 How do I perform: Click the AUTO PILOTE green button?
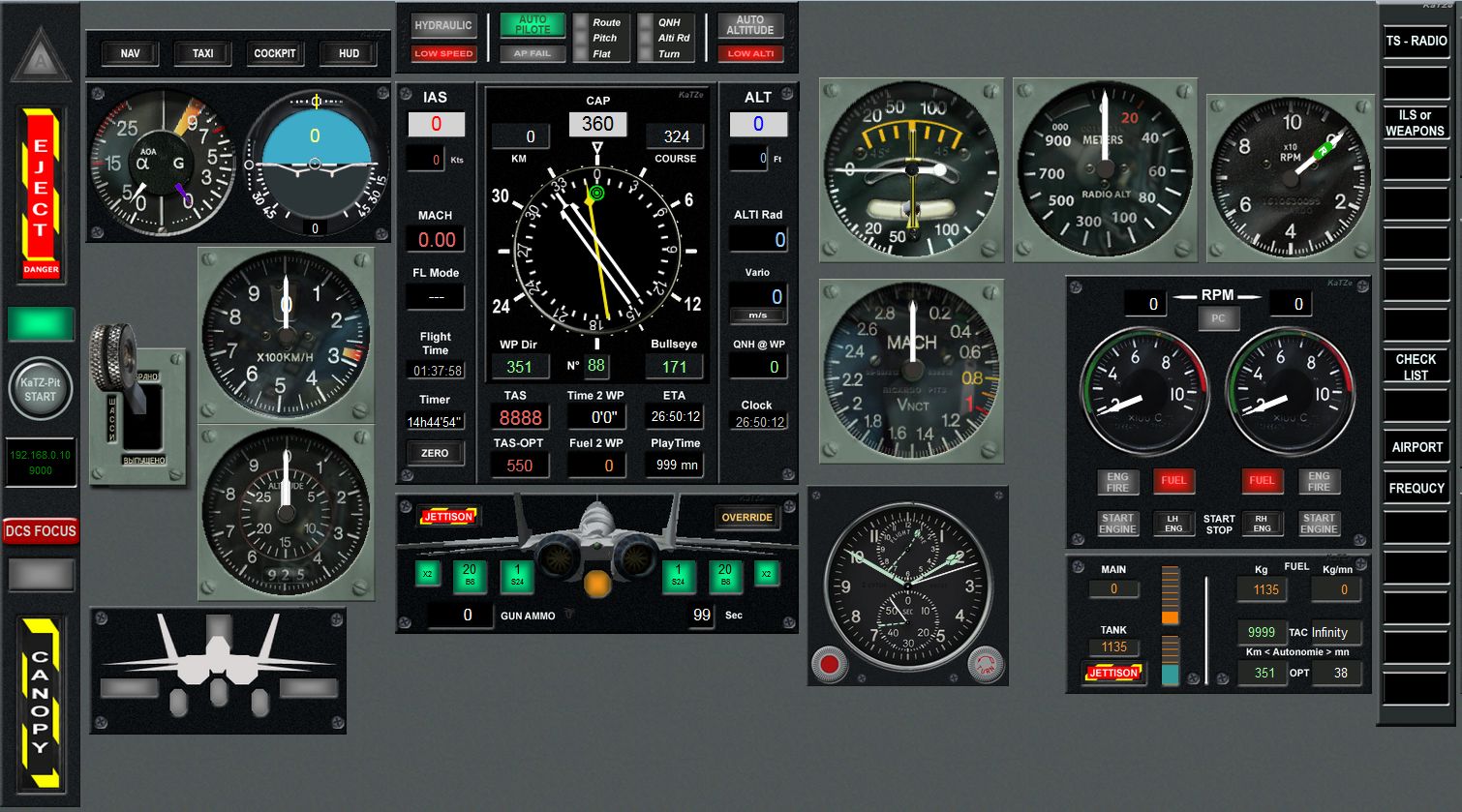[533, 24]
